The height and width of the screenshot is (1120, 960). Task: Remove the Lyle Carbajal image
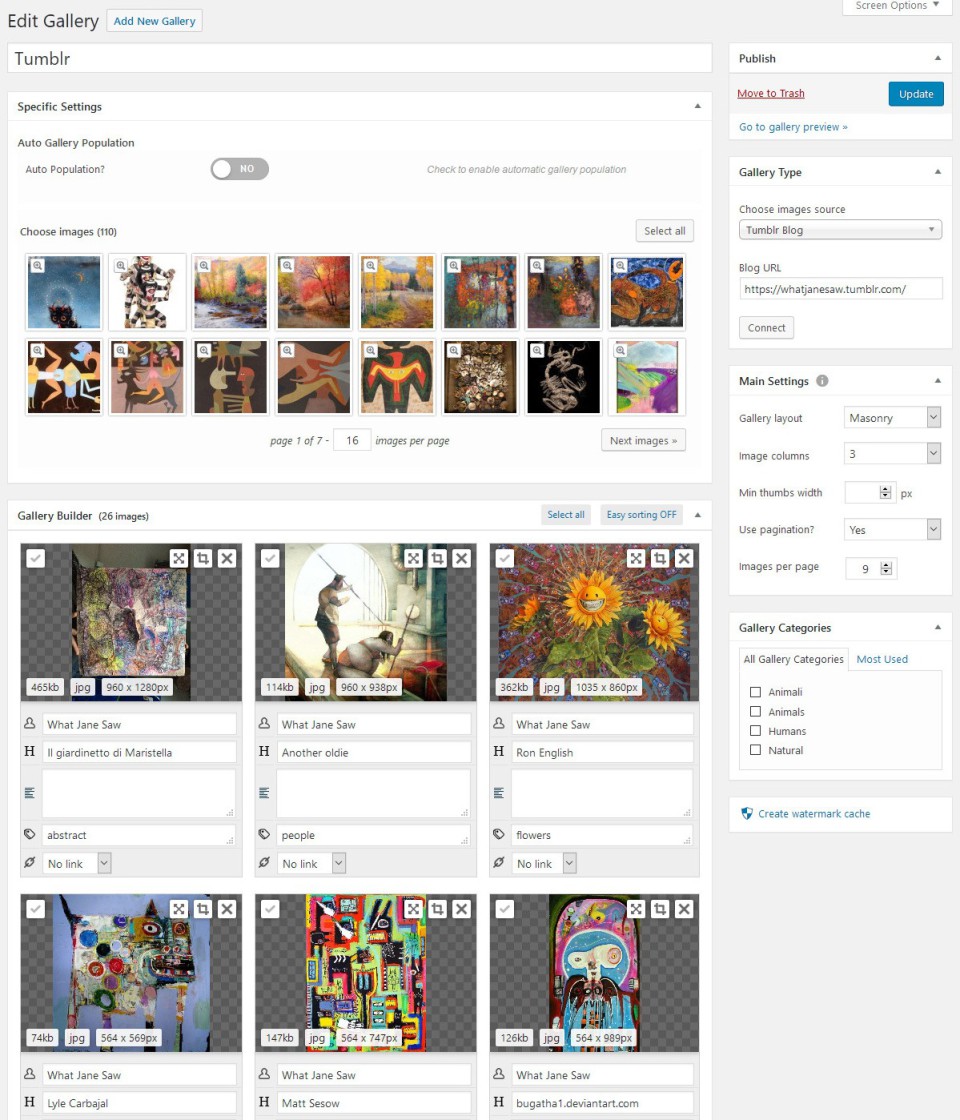[x=227, y=909]
